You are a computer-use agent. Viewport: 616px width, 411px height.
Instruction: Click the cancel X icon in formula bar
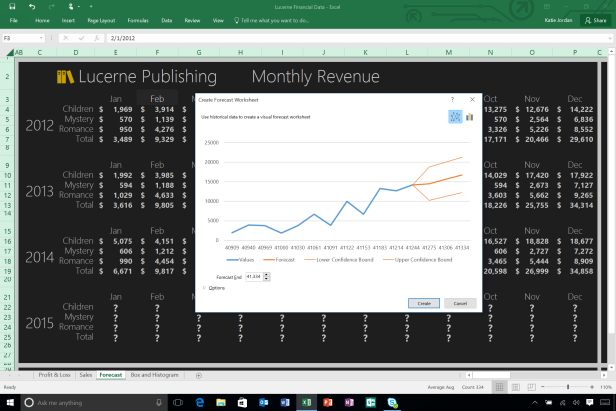click(x=66, y=38)
